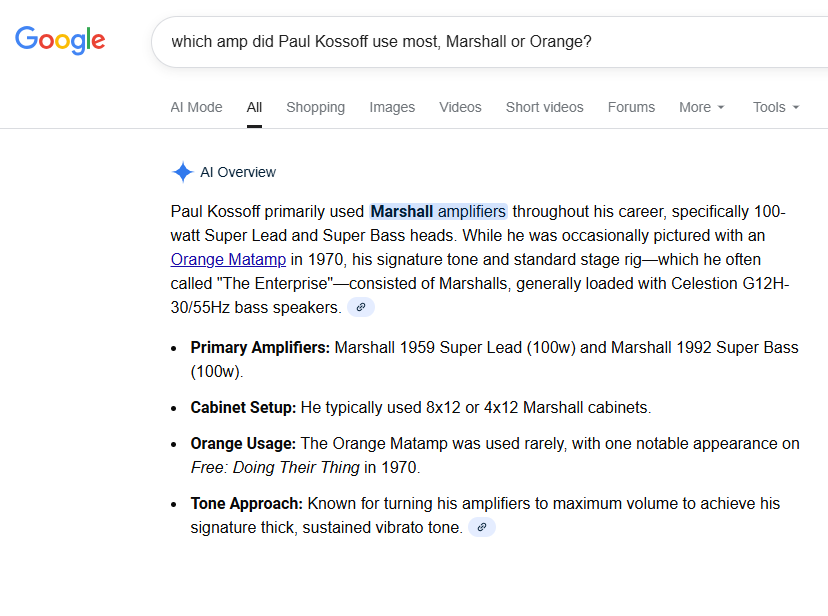This screenshot has width=828, height=616.
Task: Go to Shopping tab
Action: coord(315,107)
